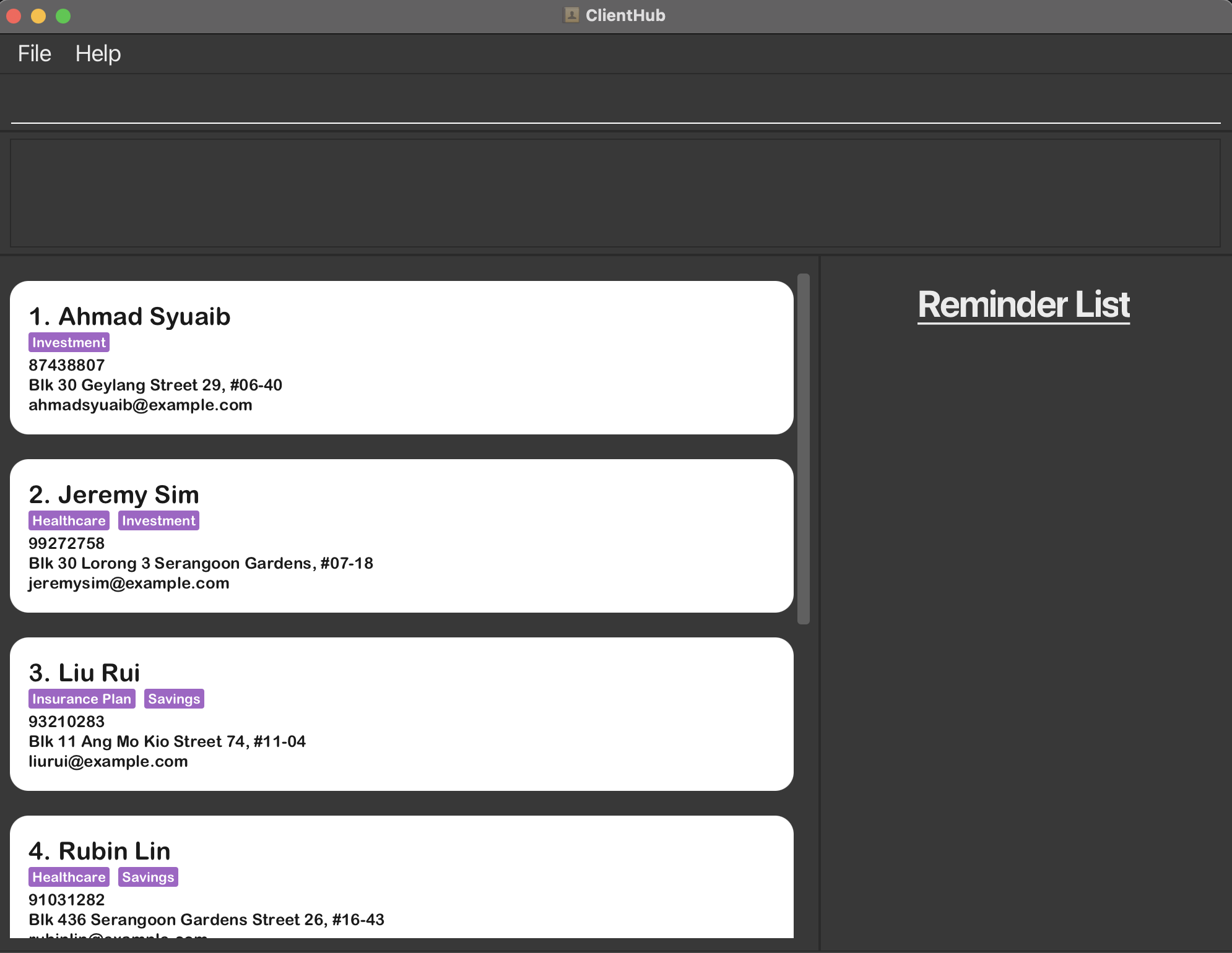This screenshot has width=1232, height=953.
Task: Click the result display box
Action: click(x=615, y=193)
